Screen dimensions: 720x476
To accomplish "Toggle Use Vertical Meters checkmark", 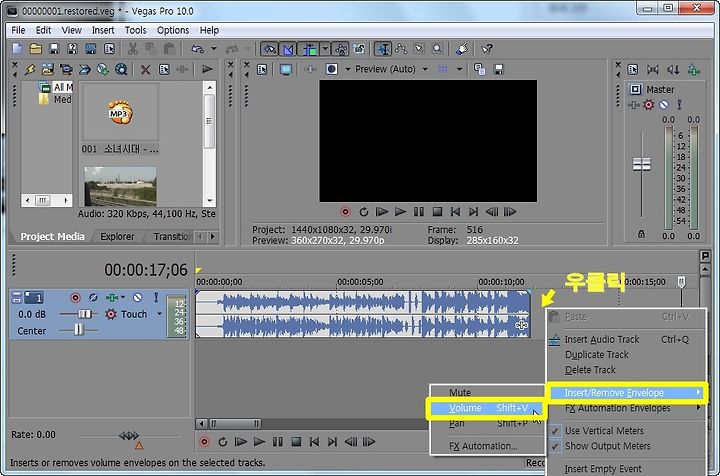I will [555, 431].
